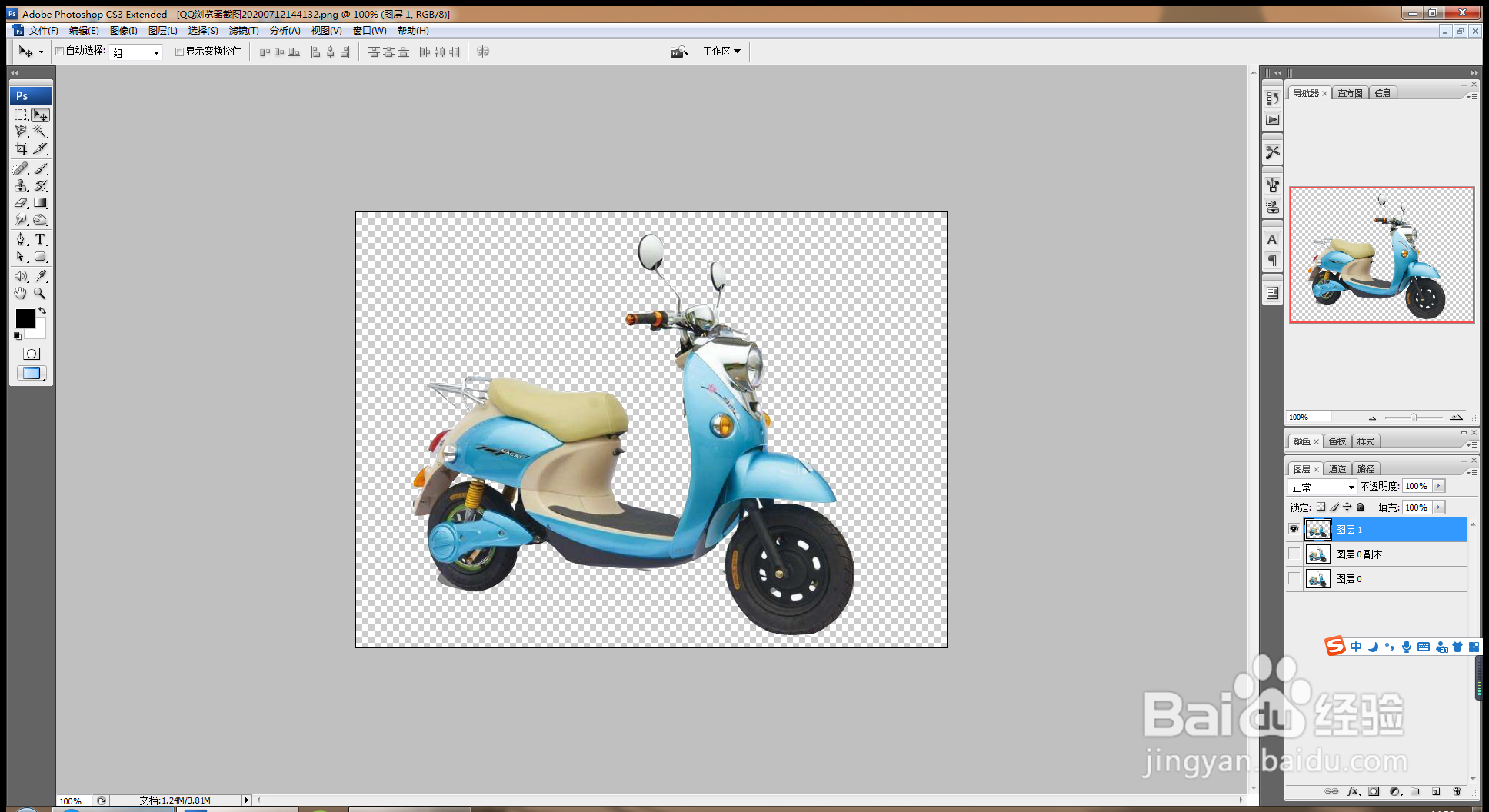The image size is (1489, 812).
Task: Switch to the 路径 tab
Action: [x=1366, y=469]
